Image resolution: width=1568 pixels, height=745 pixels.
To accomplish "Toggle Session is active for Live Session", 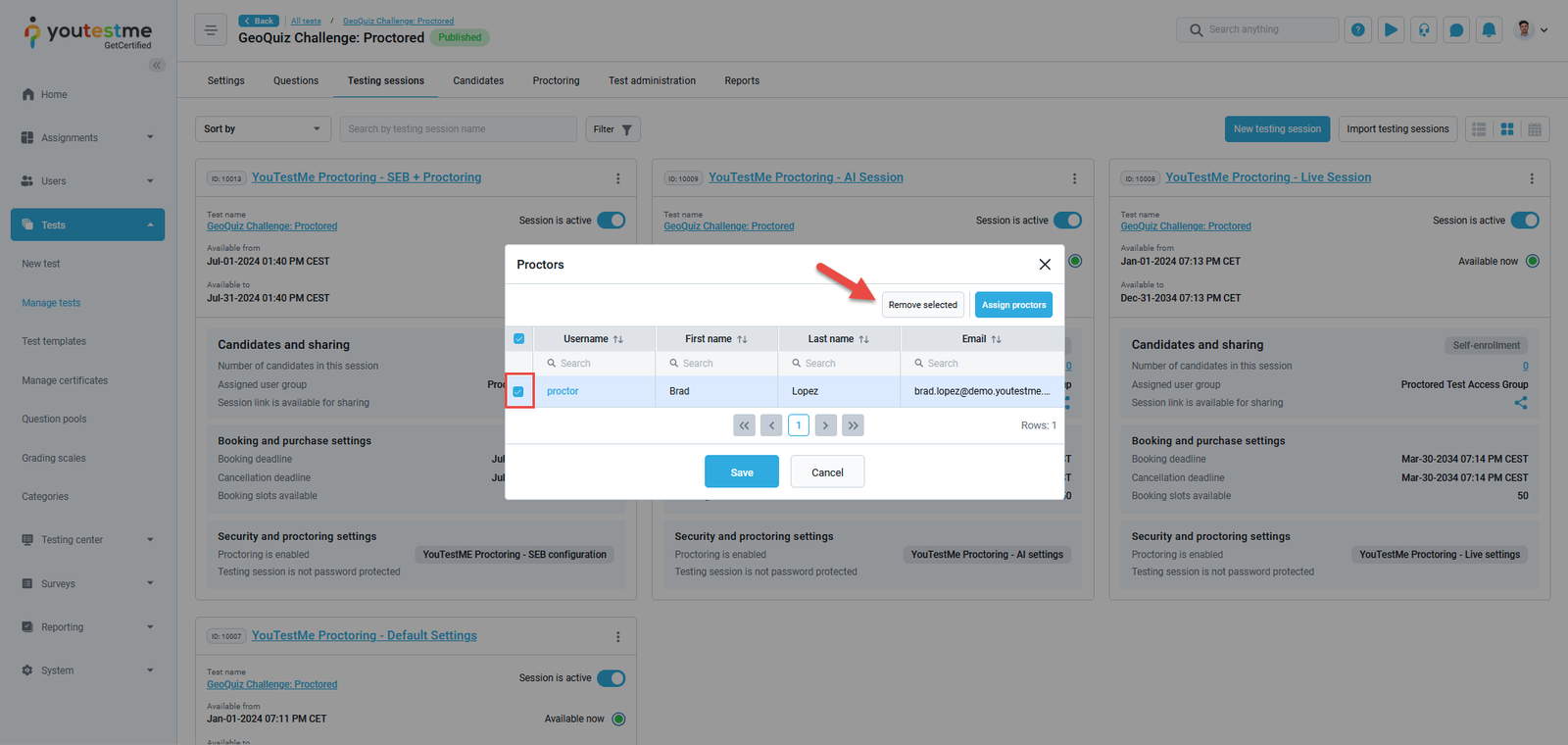I will click(1524, 221).
